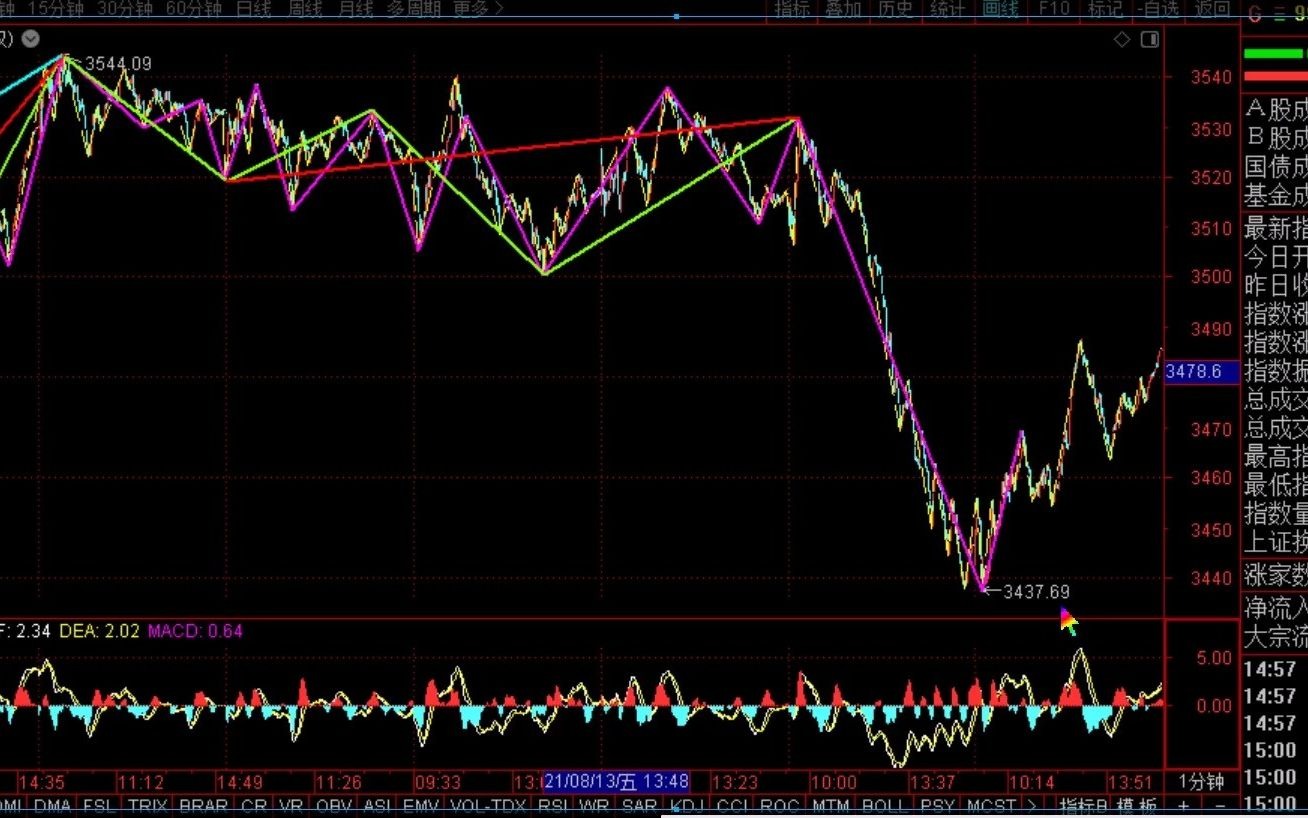Select the WR indicator tab
The image size is (1308, 818).
(x=594, y=806)
